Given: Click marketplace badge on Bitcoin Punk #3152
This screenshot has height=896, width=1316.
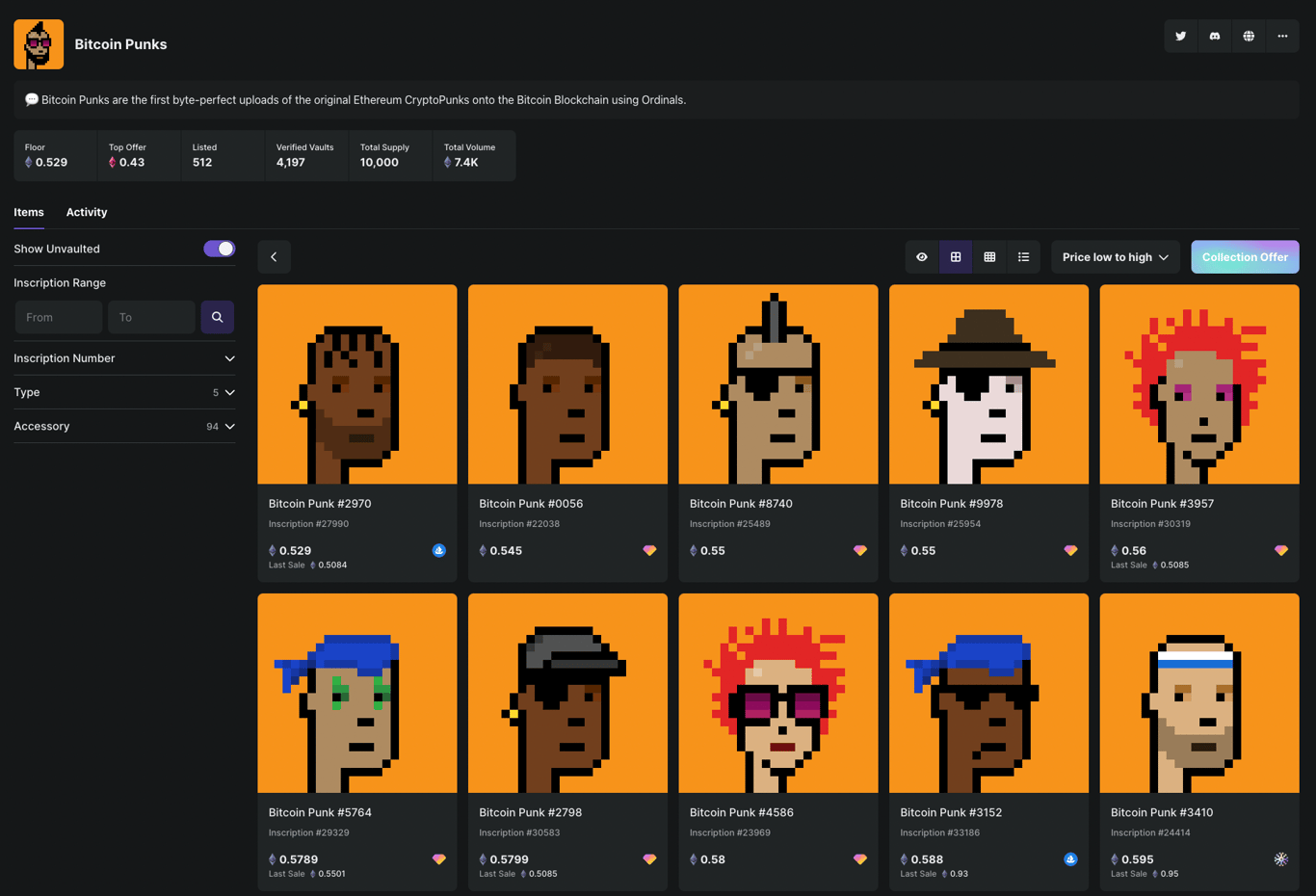Looking at the screenshot, I should [1070, 859].
